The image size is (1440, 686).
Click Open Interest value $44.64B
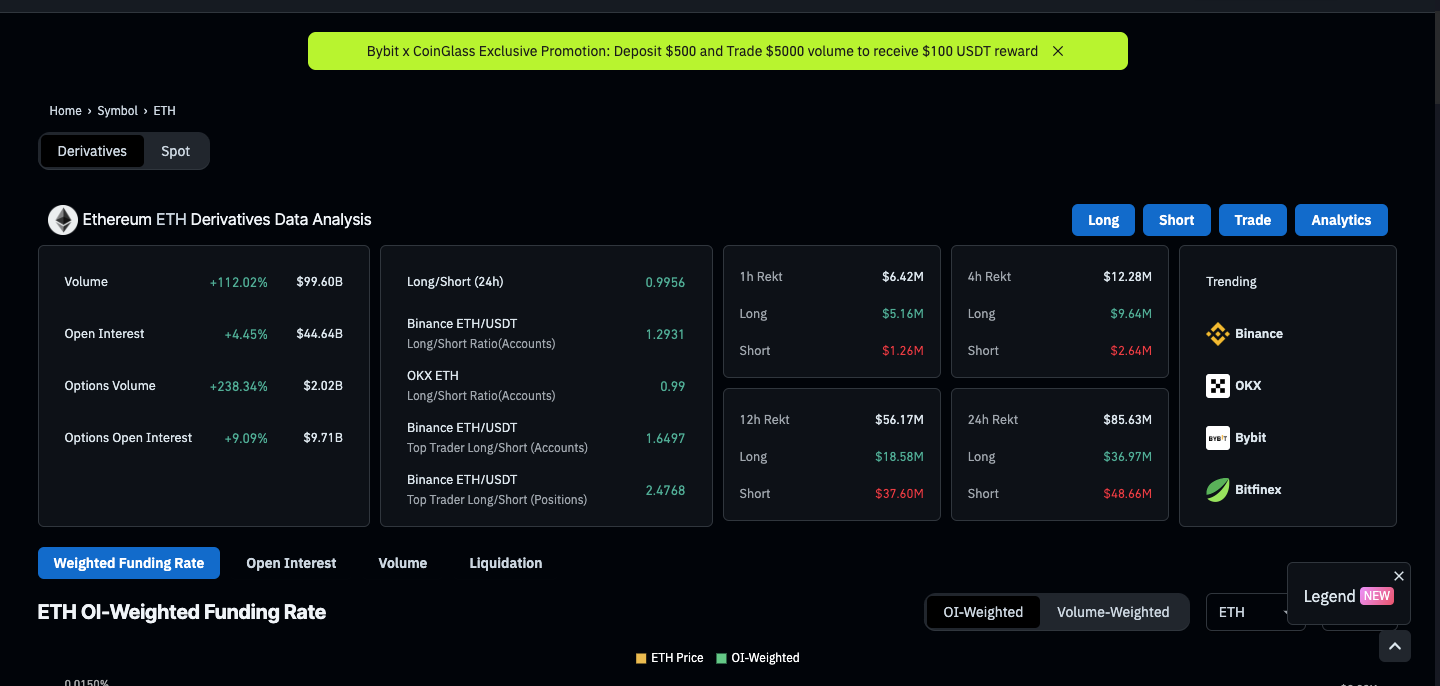coord(319,334)
